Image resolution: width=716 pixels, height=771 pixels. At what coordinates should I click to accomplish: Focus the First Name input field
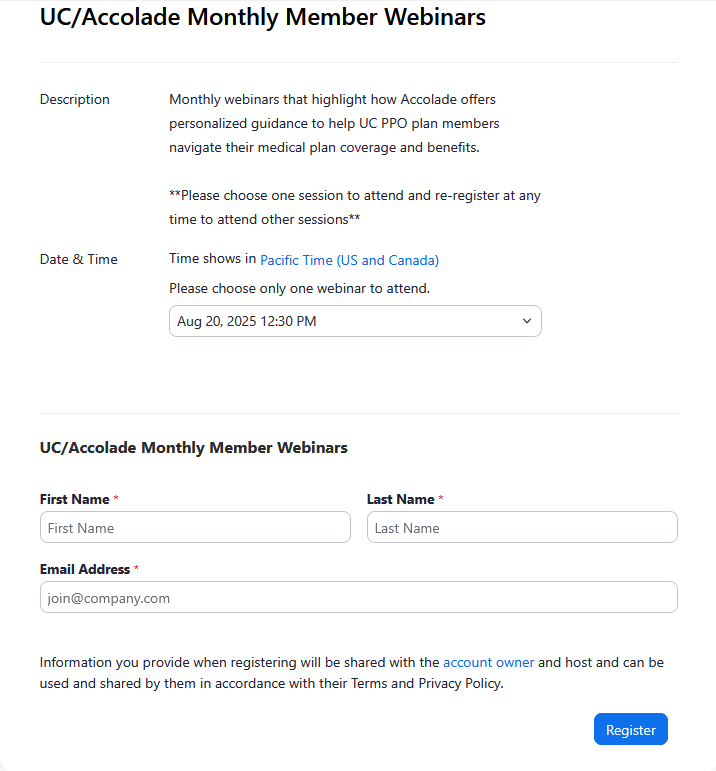pos(195,527)
